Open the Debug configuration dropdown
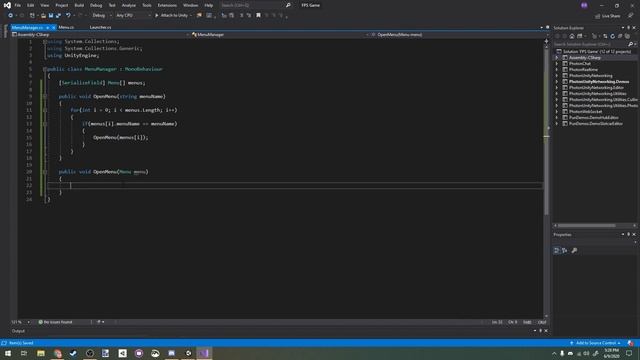The height and width of the screenshot is (360, 640). click(101, 16)
